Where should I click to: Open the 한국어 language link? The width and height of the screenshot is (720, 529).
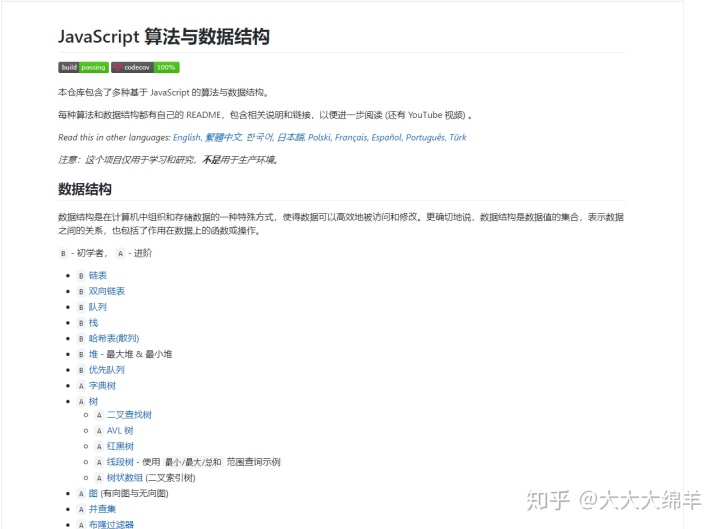(259, 137)
